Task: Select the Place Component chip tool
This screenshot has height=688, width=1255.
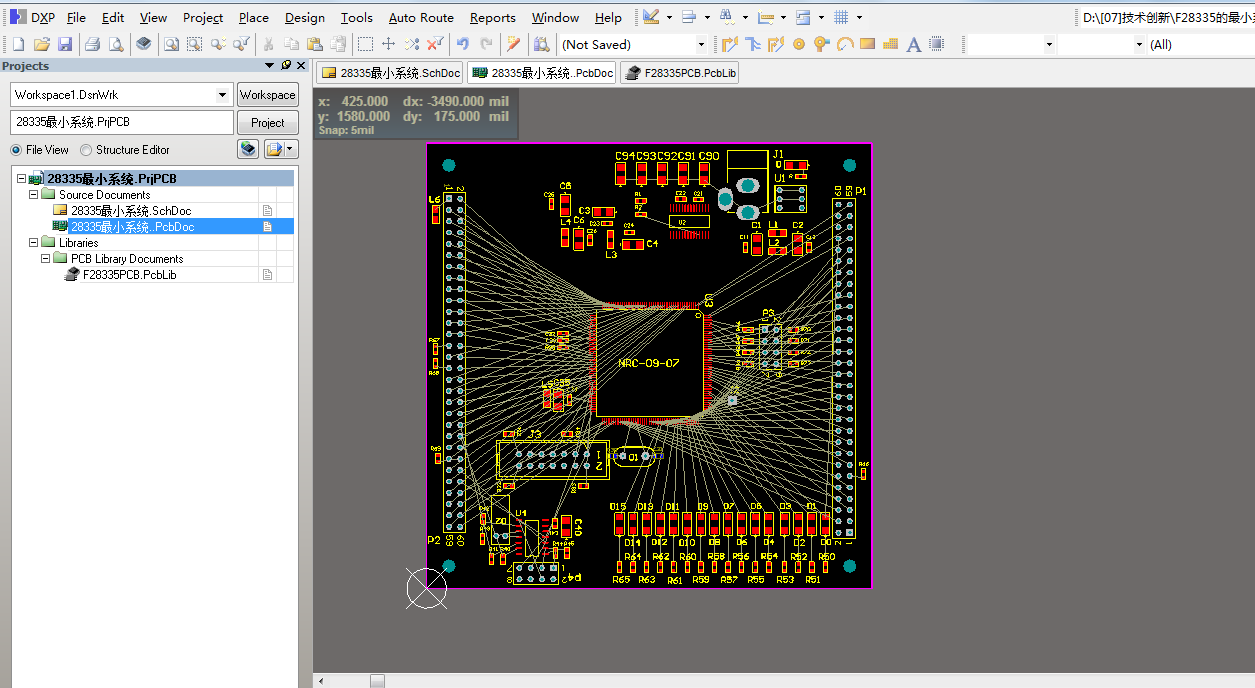Action: (936, 44)
